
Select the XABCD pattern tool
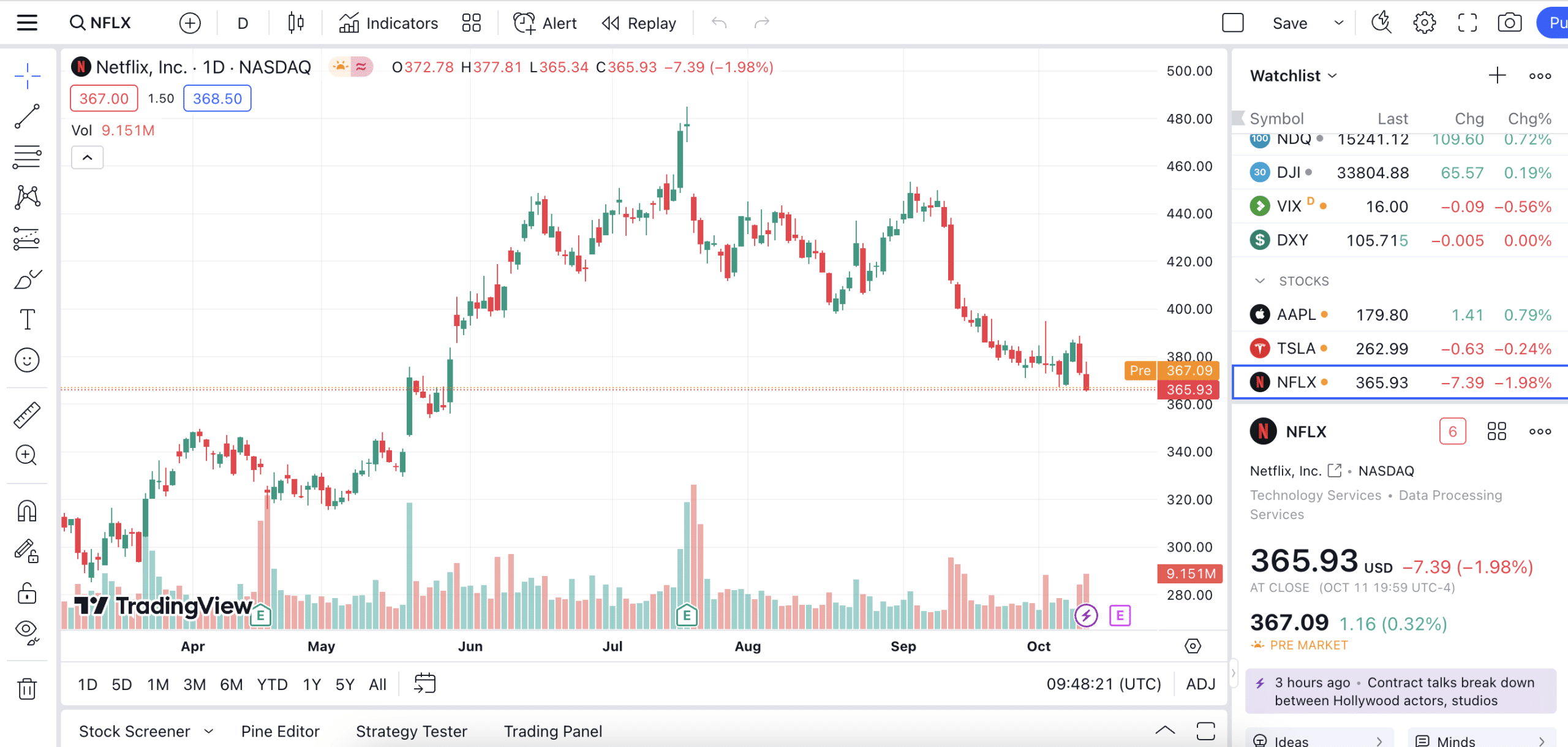tap(27, 197)
